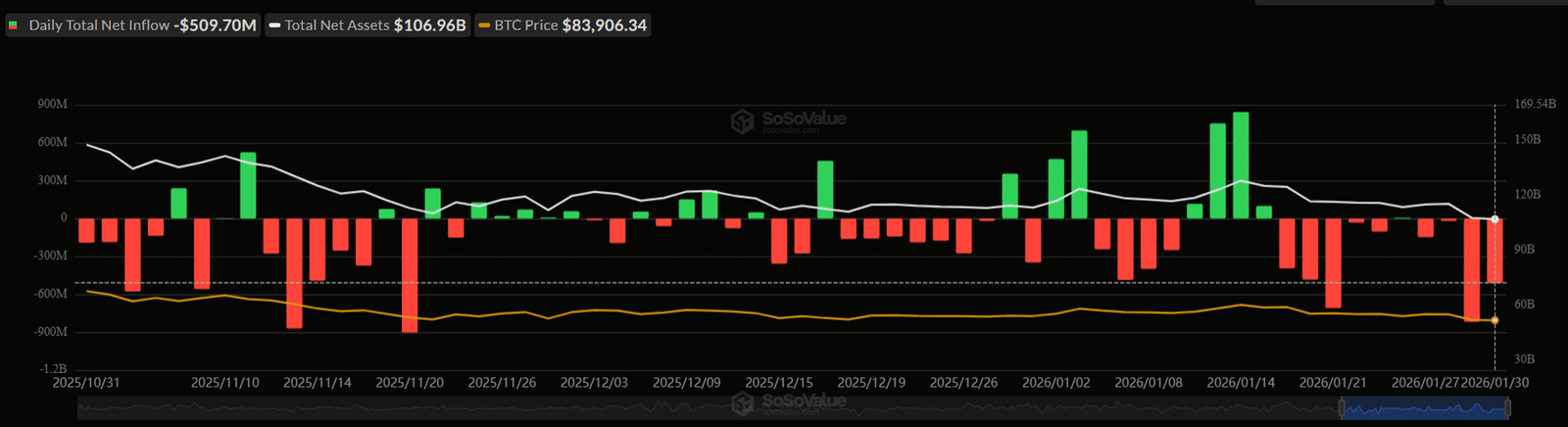
Task: Click the 2026/01/02 date label on x-axis
Action: click(1055, 383)
